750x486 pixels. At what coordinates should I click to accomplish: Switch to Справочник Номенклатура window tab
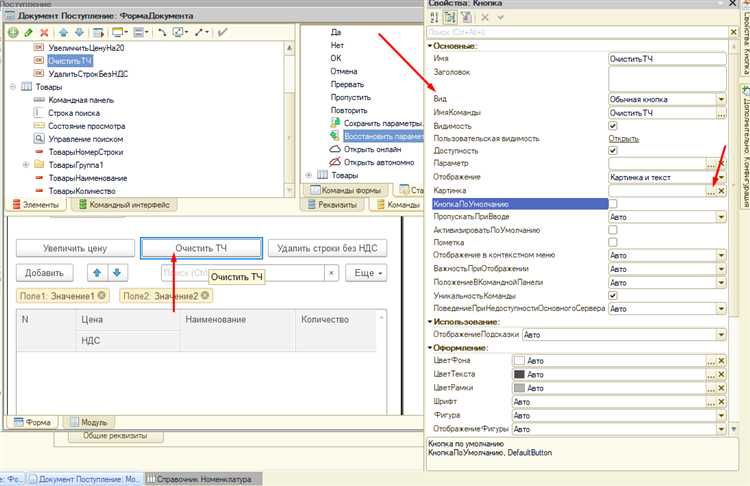(x=203, y=479)
